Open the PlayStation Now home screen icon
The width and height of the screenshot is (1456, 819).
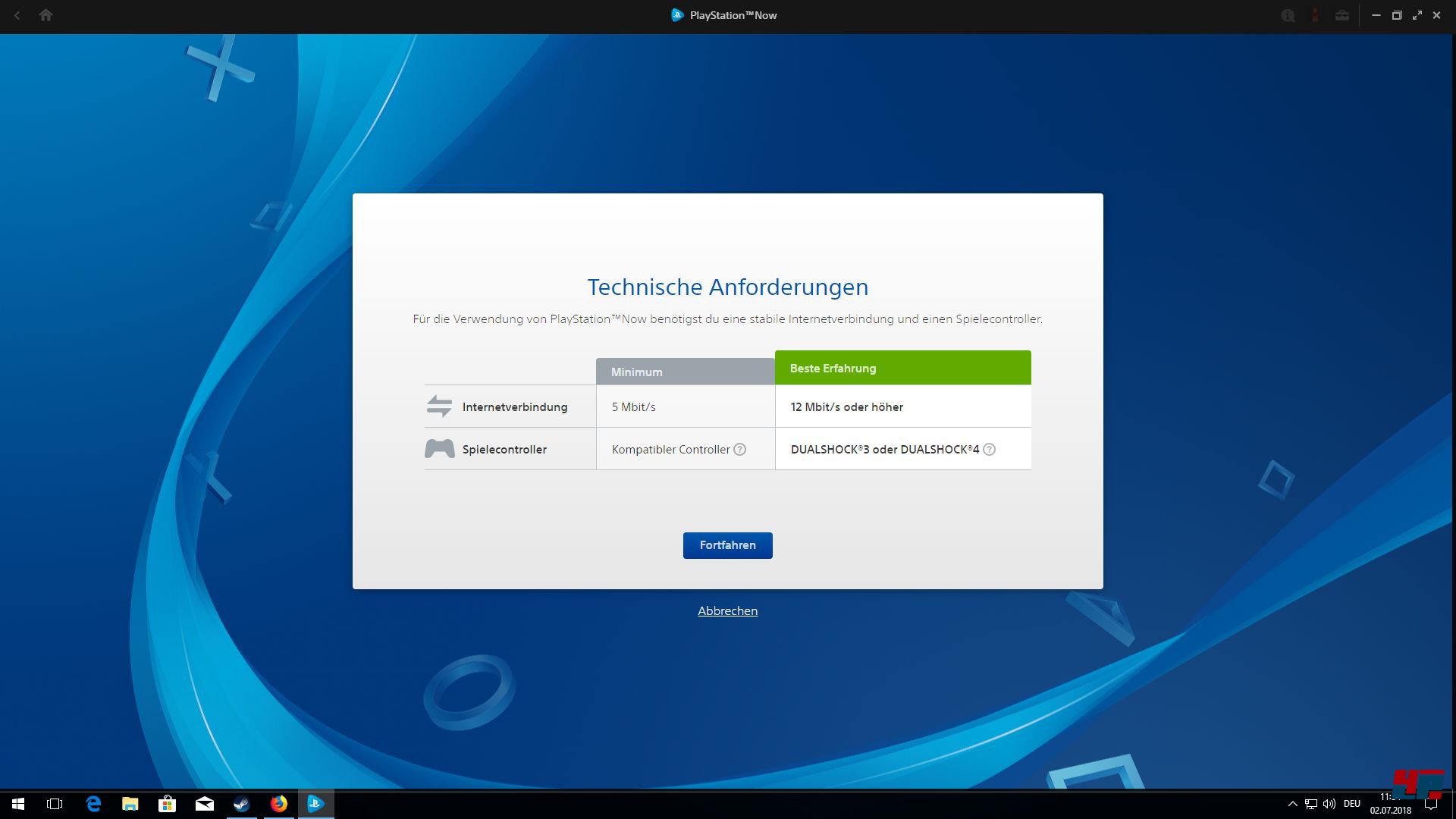[45, 15]
